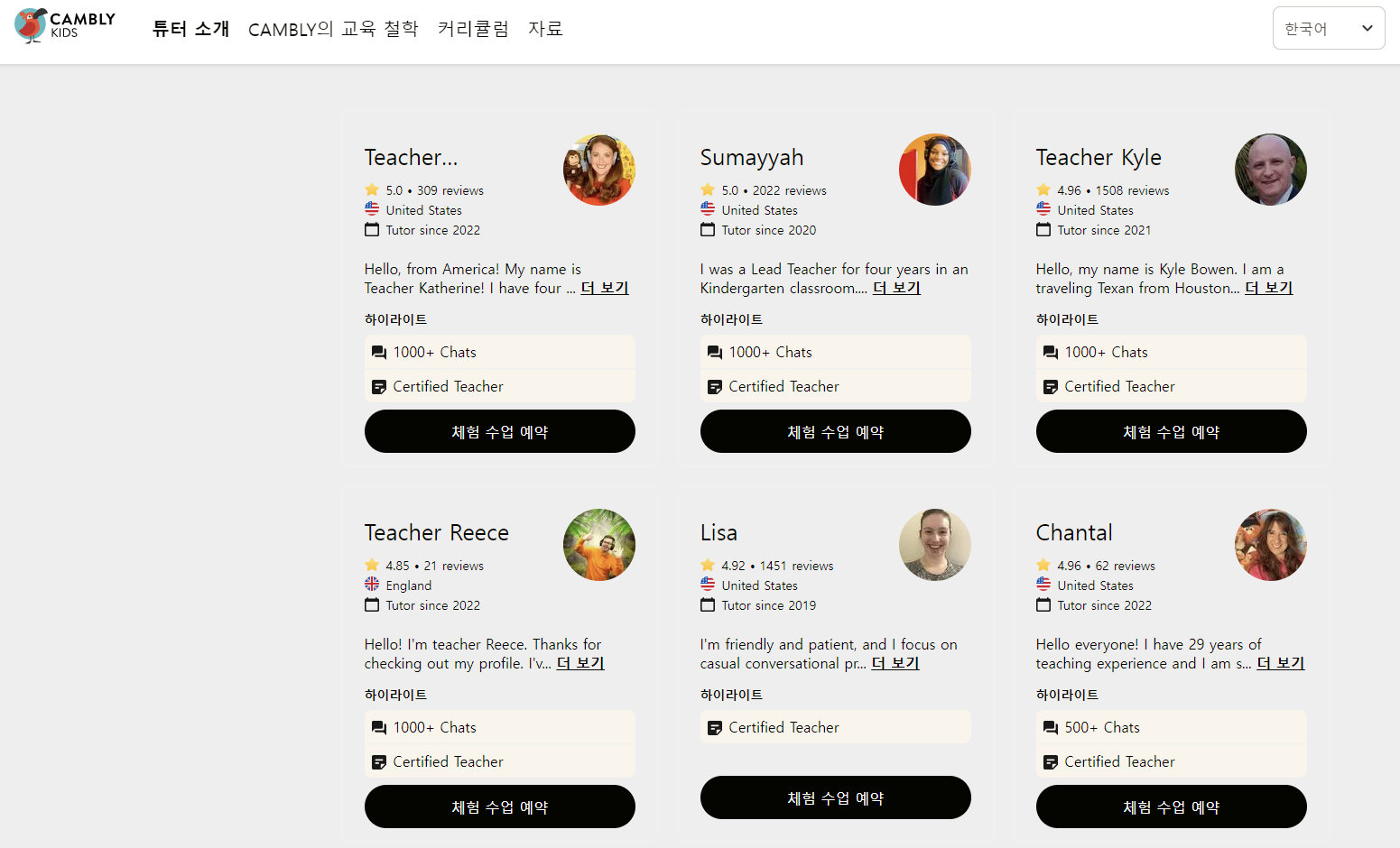The height and width of the screenshot is (848, 1400).
Task: Open the 튜터 소개 menu item
Action: point(190,29)
